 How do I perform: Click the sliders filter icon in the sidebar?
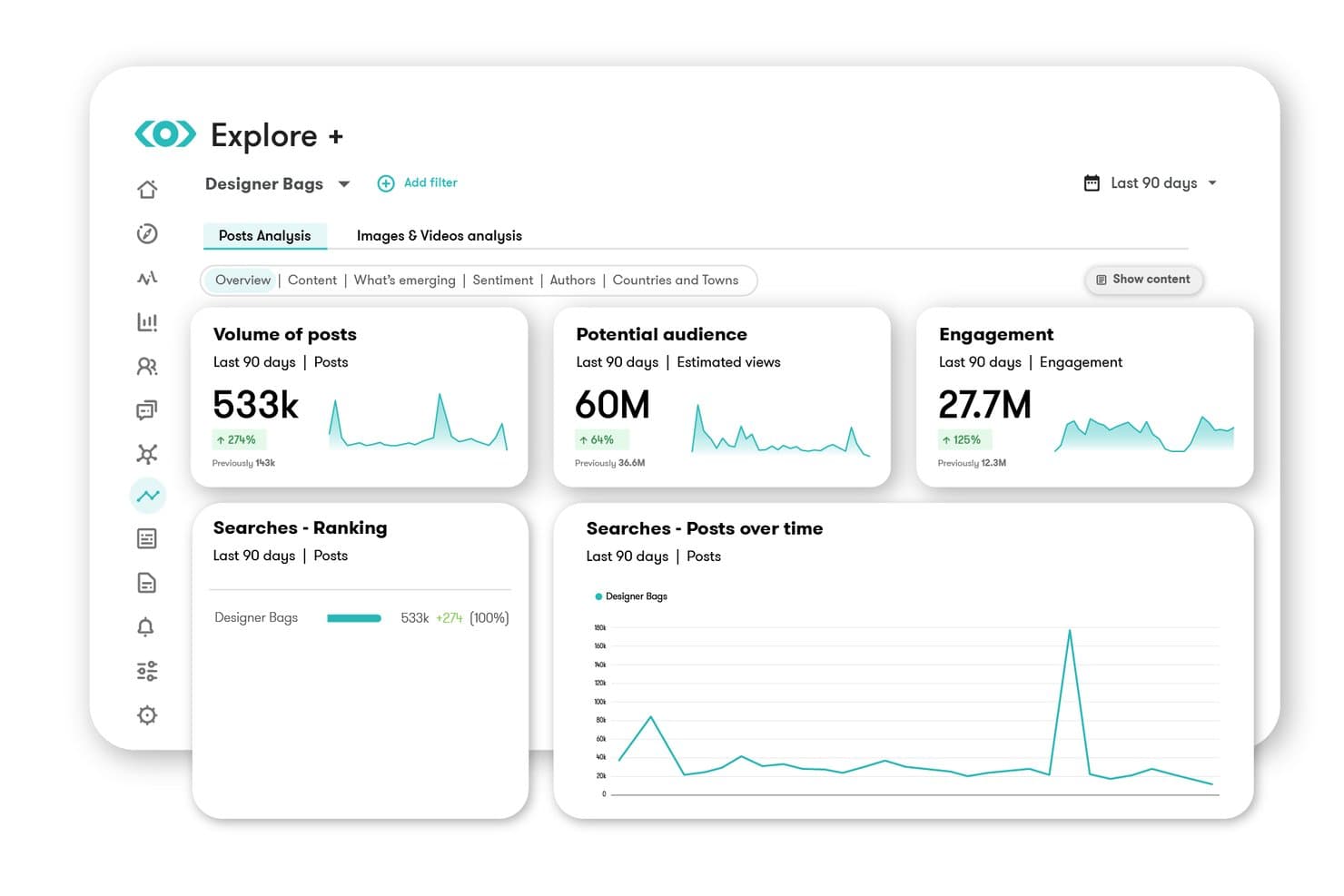click(147, 671)
